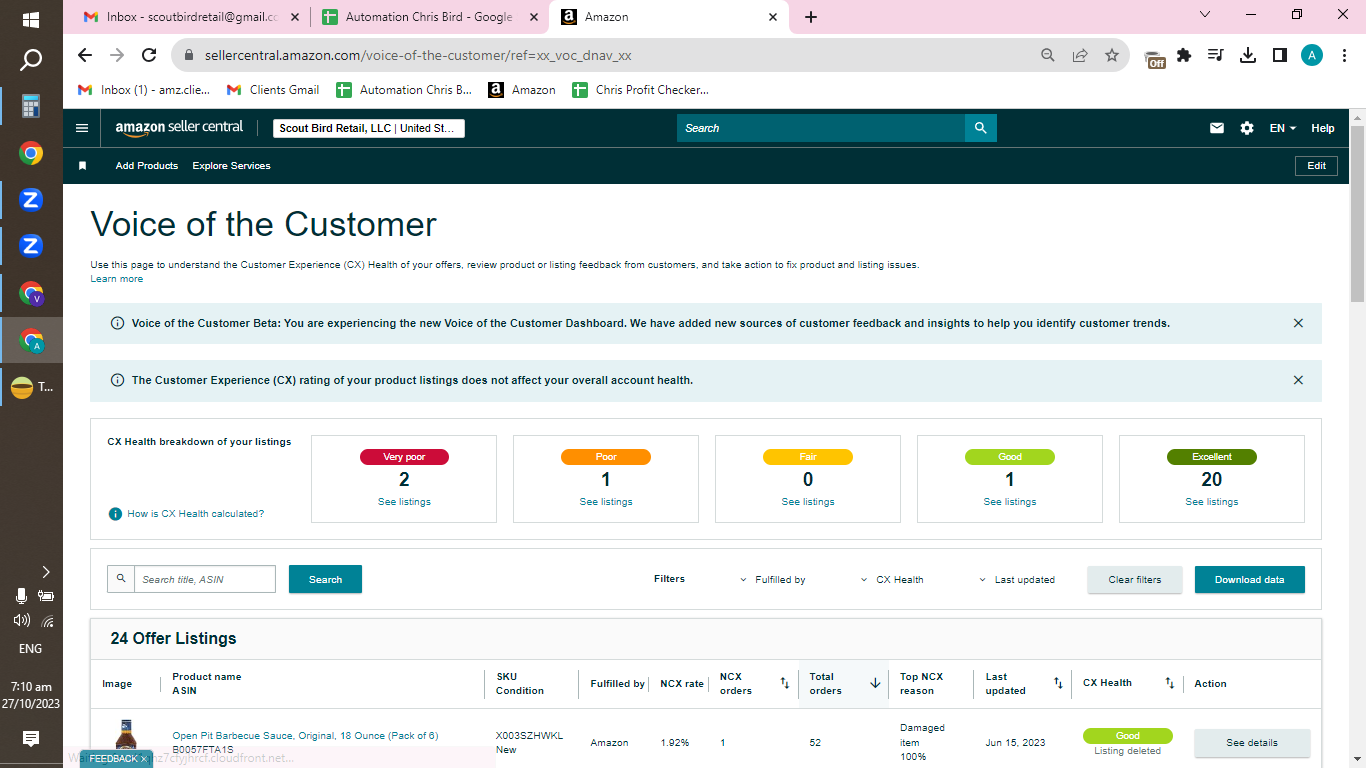Dismiss the Voice of the Customer Beta notice
This screenshot has height=768, width=1366.
click(1298, 323)
